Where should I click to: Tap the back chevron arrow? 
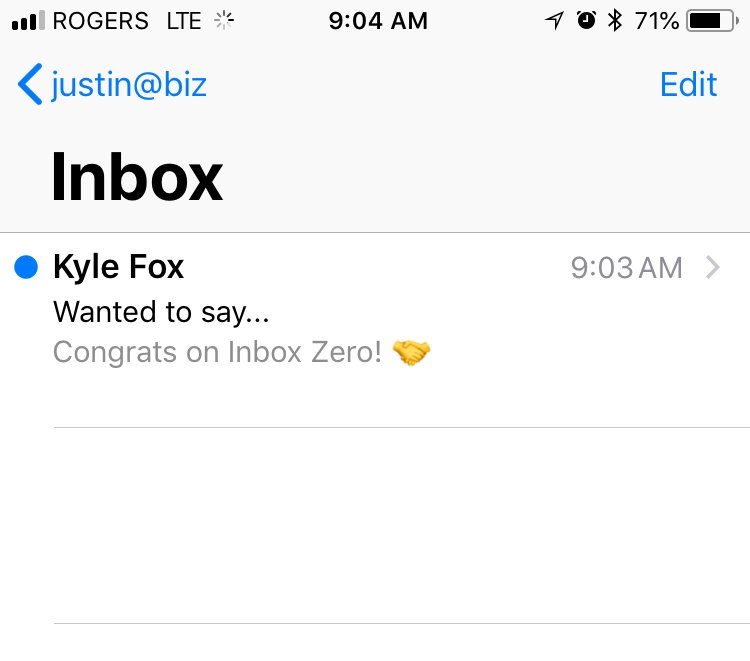(x=30, y=85)
